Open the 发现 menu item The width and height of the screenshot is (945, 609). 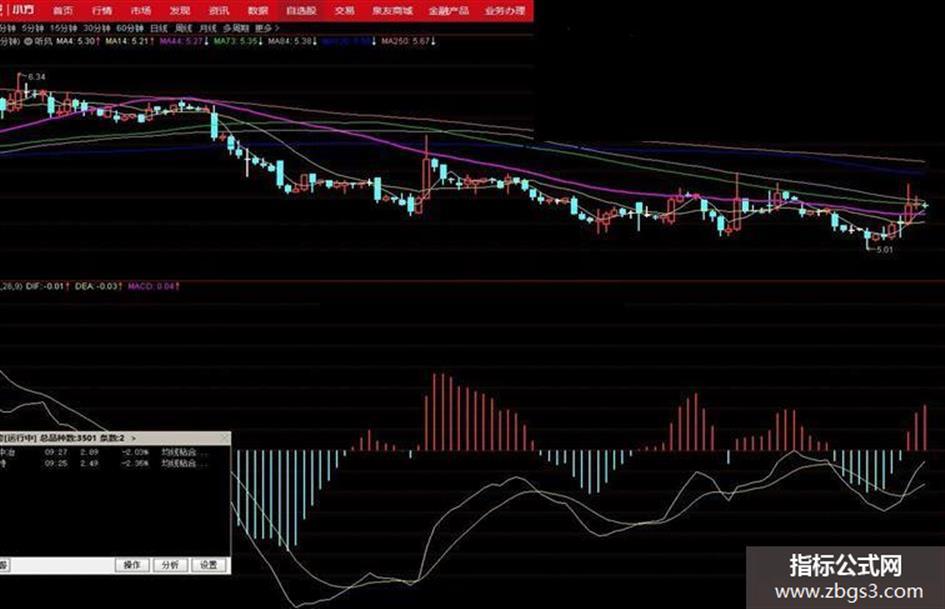pos(180,10)
